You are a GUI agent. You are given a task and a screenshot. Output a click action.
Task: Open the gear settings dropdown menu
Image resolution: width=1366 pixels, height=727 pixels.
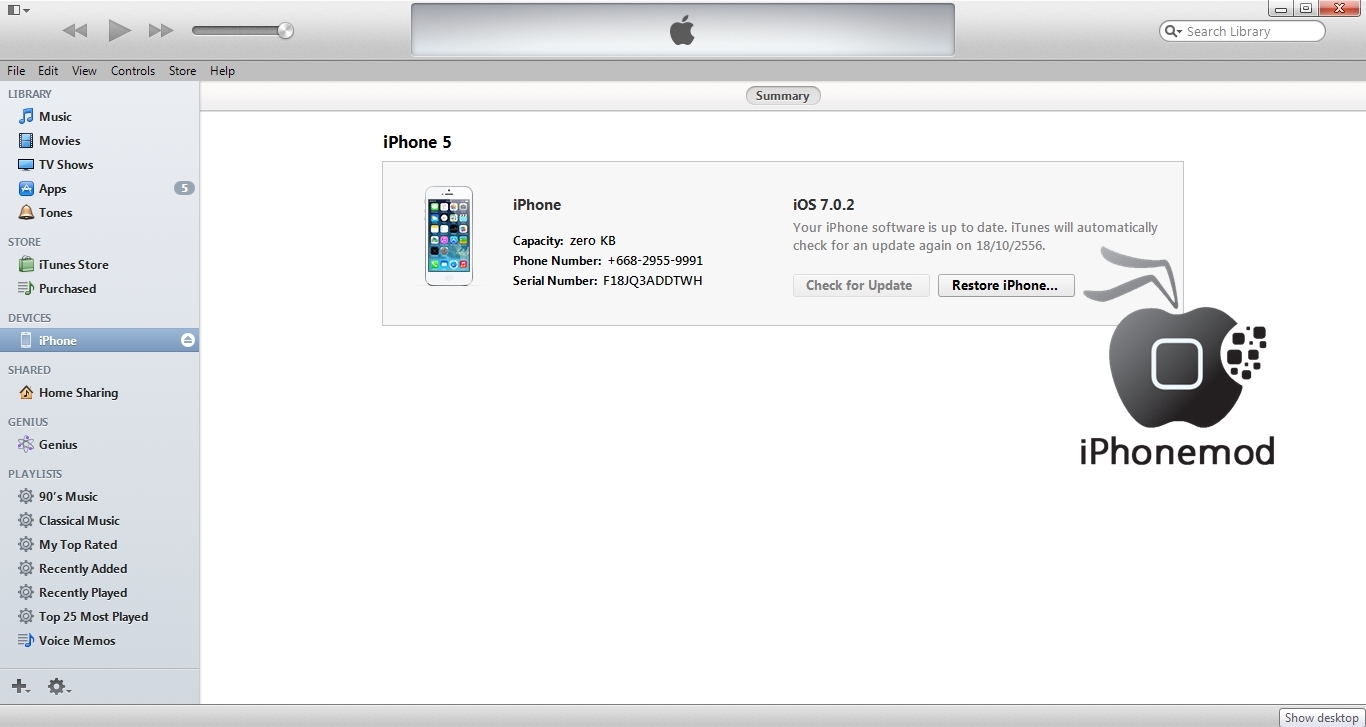point(59,686)
